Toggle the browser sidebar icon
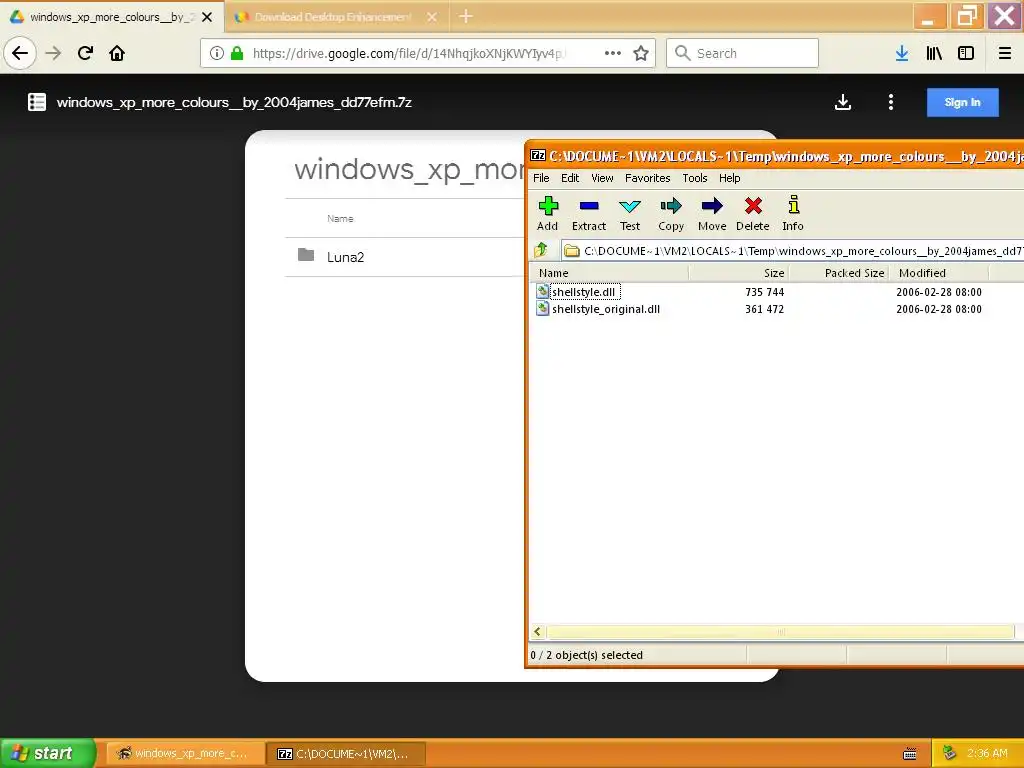Viewport: 1024px width, 768px height. (x=966, y=54)
